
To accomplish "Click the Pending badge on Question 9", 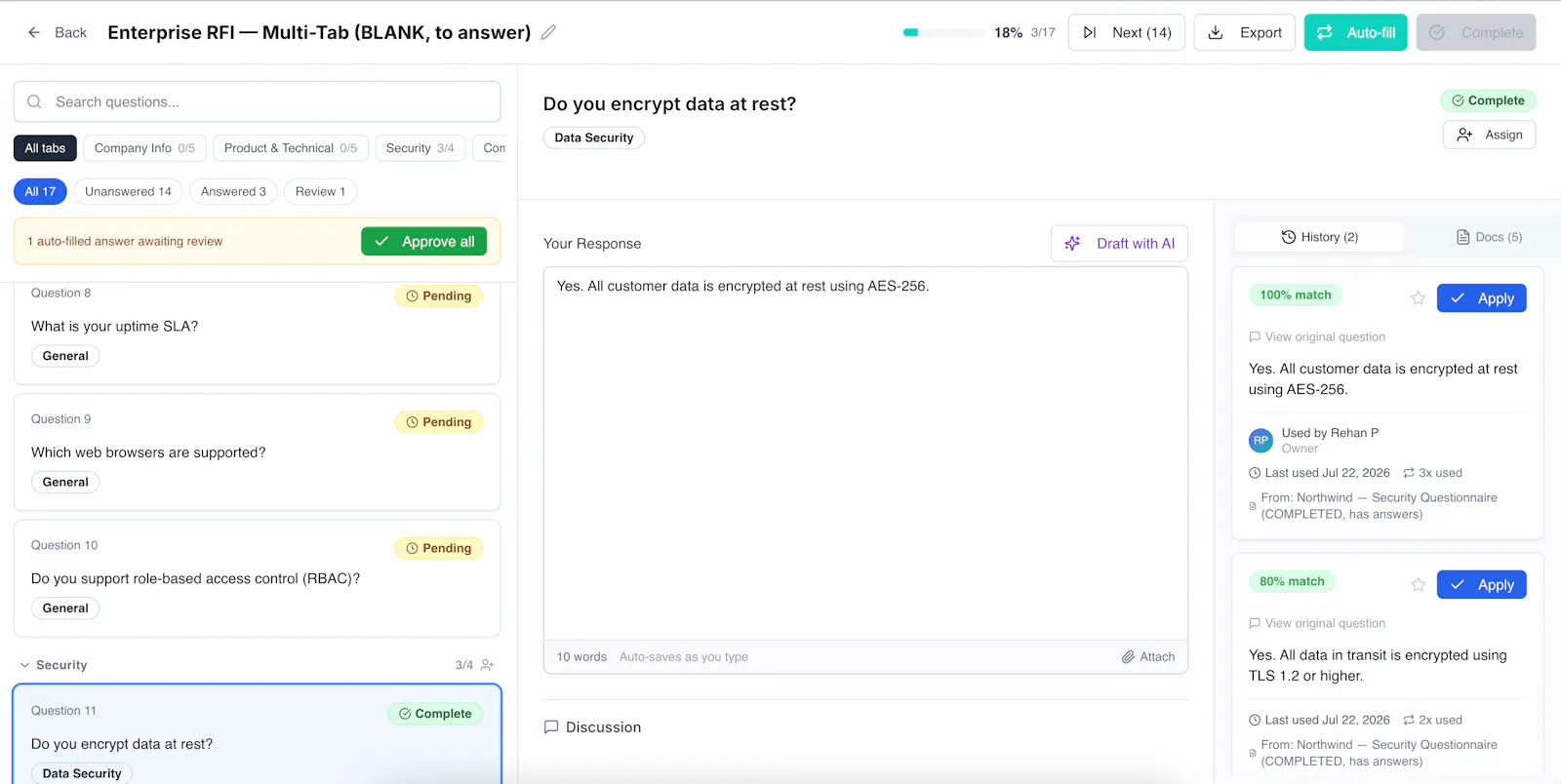I will [439, 422].
